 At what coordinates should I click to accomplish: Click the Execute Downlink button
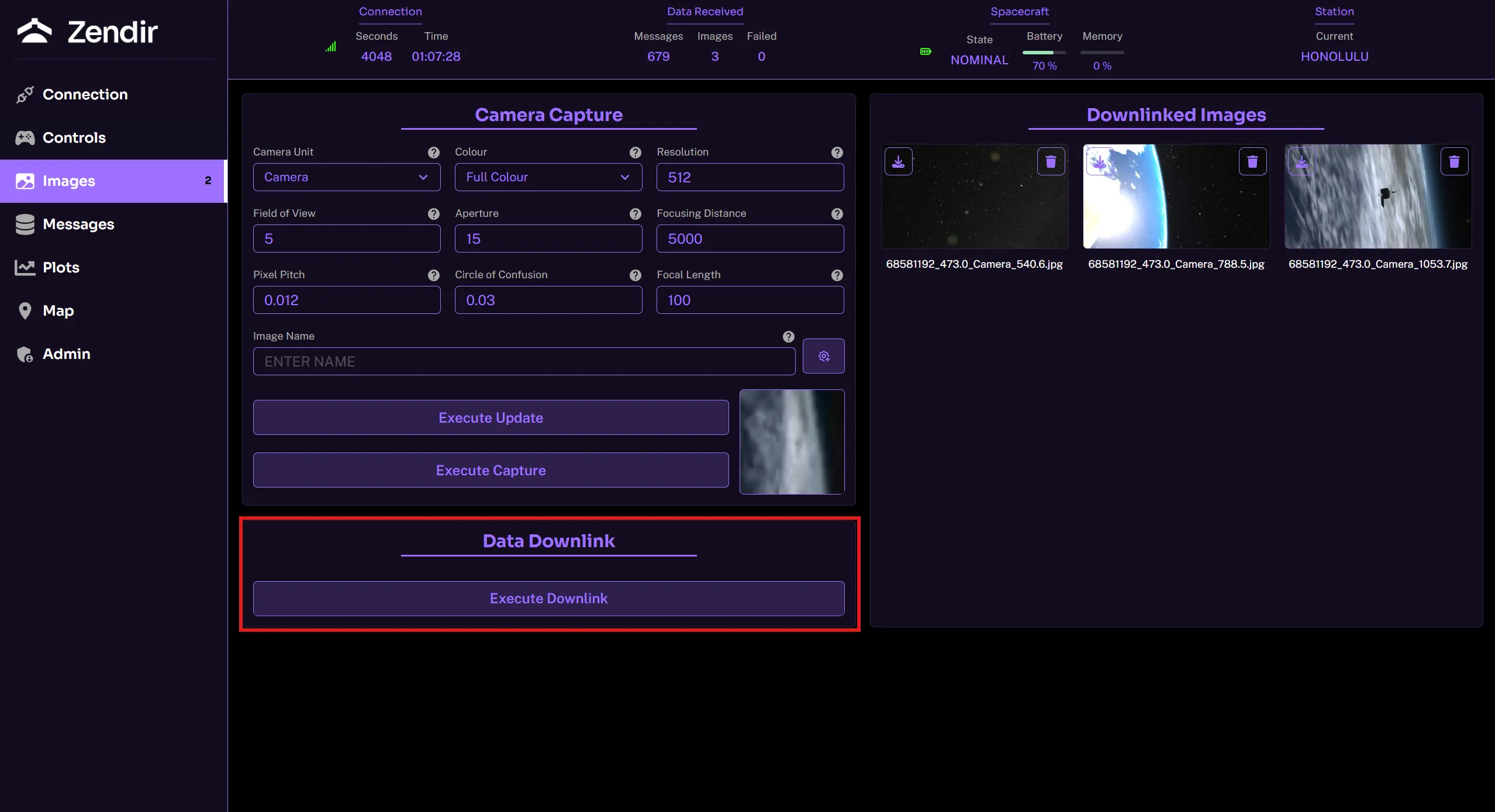click(x=548, y=598)
